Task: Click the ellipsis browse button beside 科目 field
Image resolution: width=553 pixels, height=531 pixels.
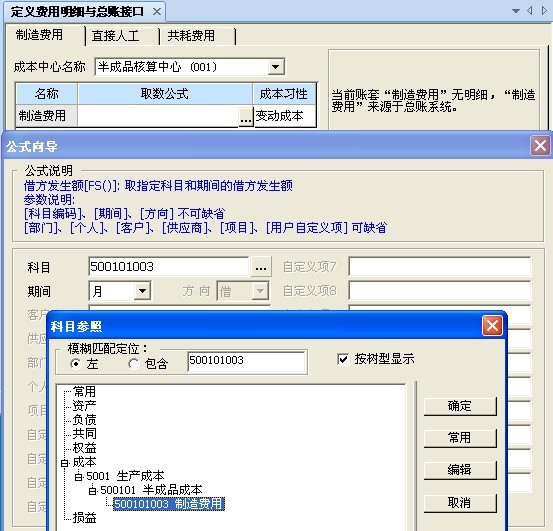Action: [261, 267]
